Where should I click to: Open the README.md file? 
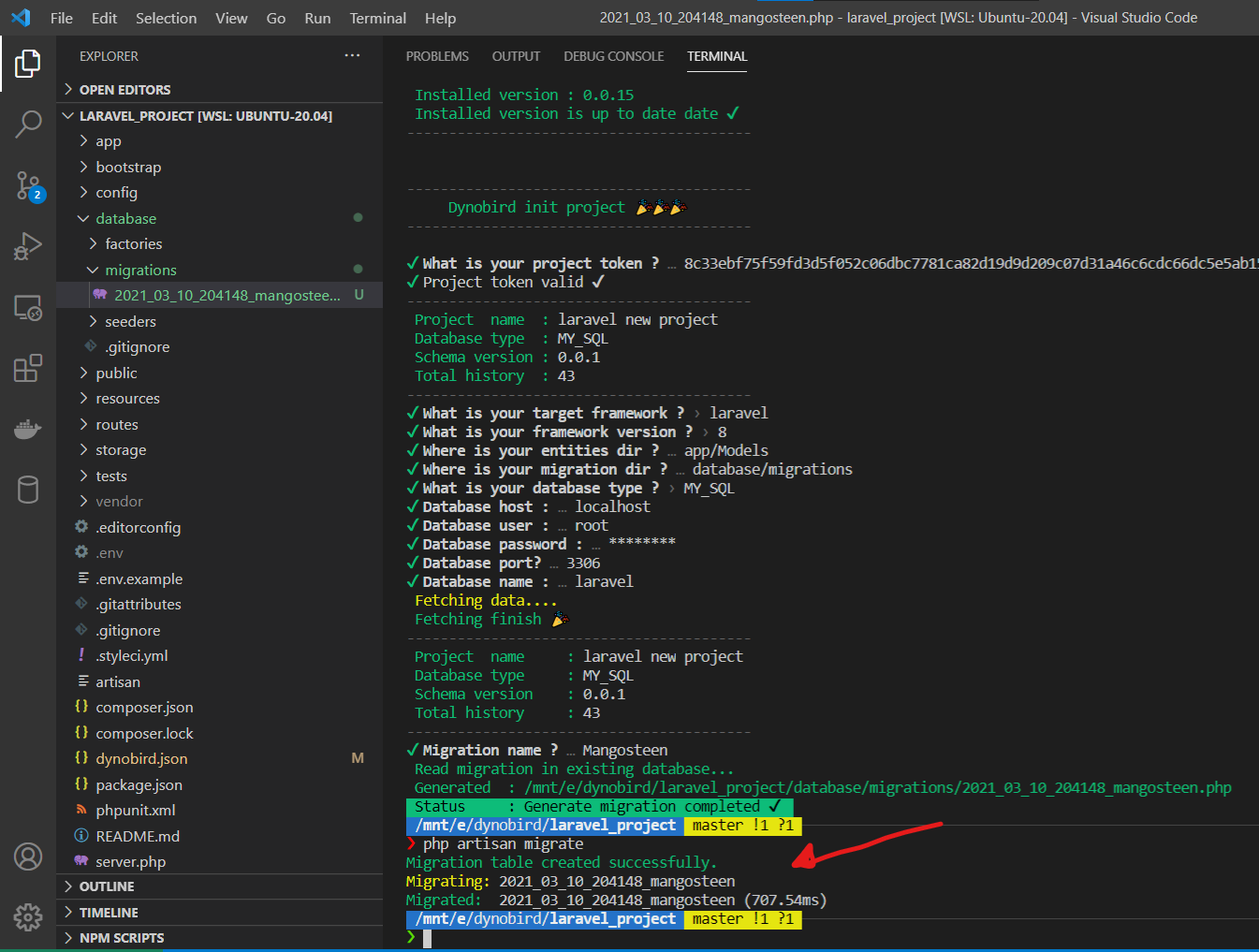coord(219,837)
